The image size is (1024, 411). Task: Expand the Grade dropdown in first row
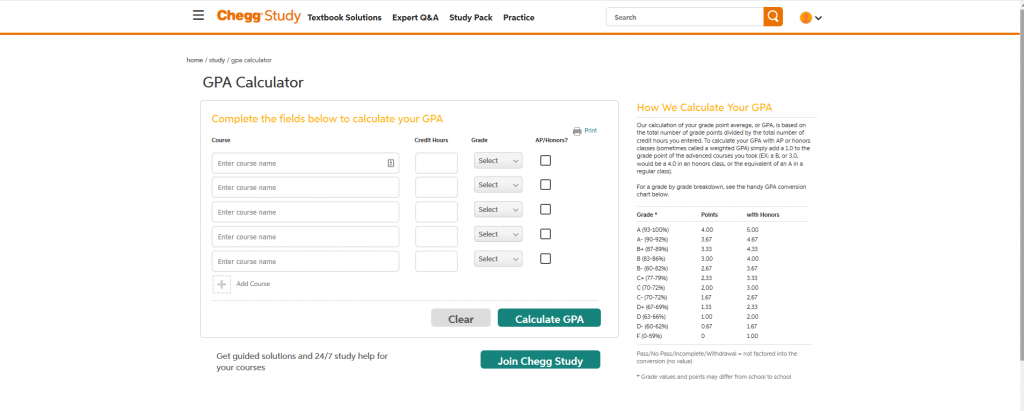click(498, 161)
